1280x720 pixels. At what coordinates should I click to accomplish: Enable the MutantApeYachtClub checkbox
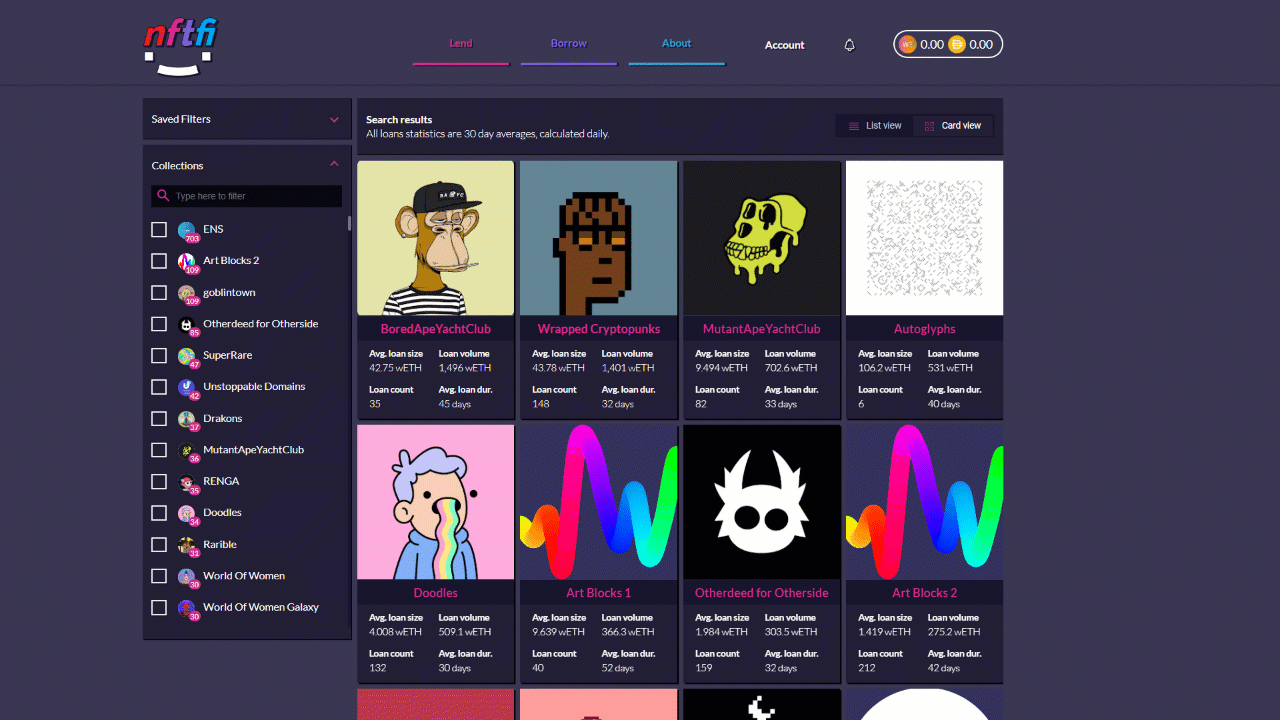pyautogui.click(x=159, y=450)
